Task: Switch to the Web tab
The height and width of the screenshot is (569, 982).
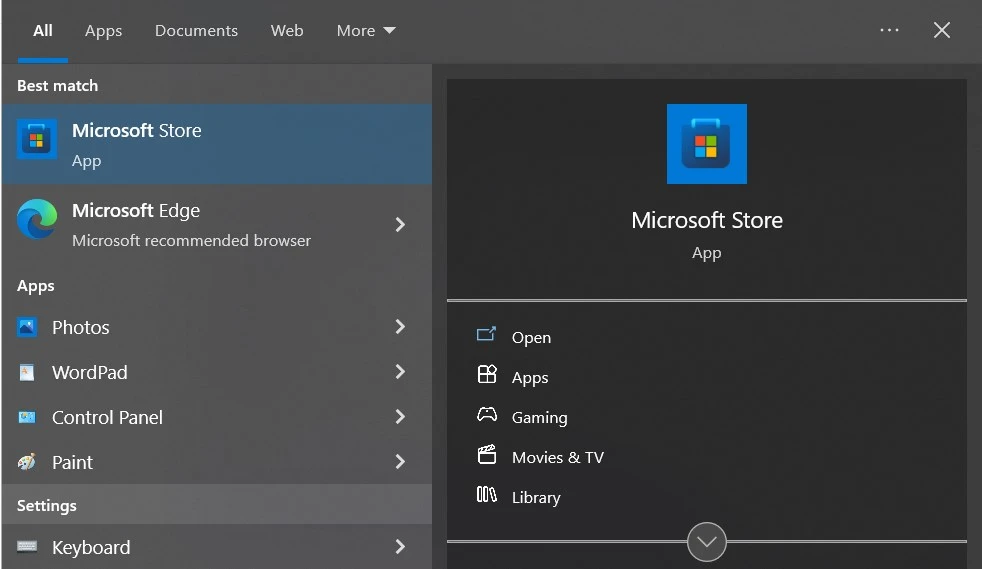Action: click(287, 31)
